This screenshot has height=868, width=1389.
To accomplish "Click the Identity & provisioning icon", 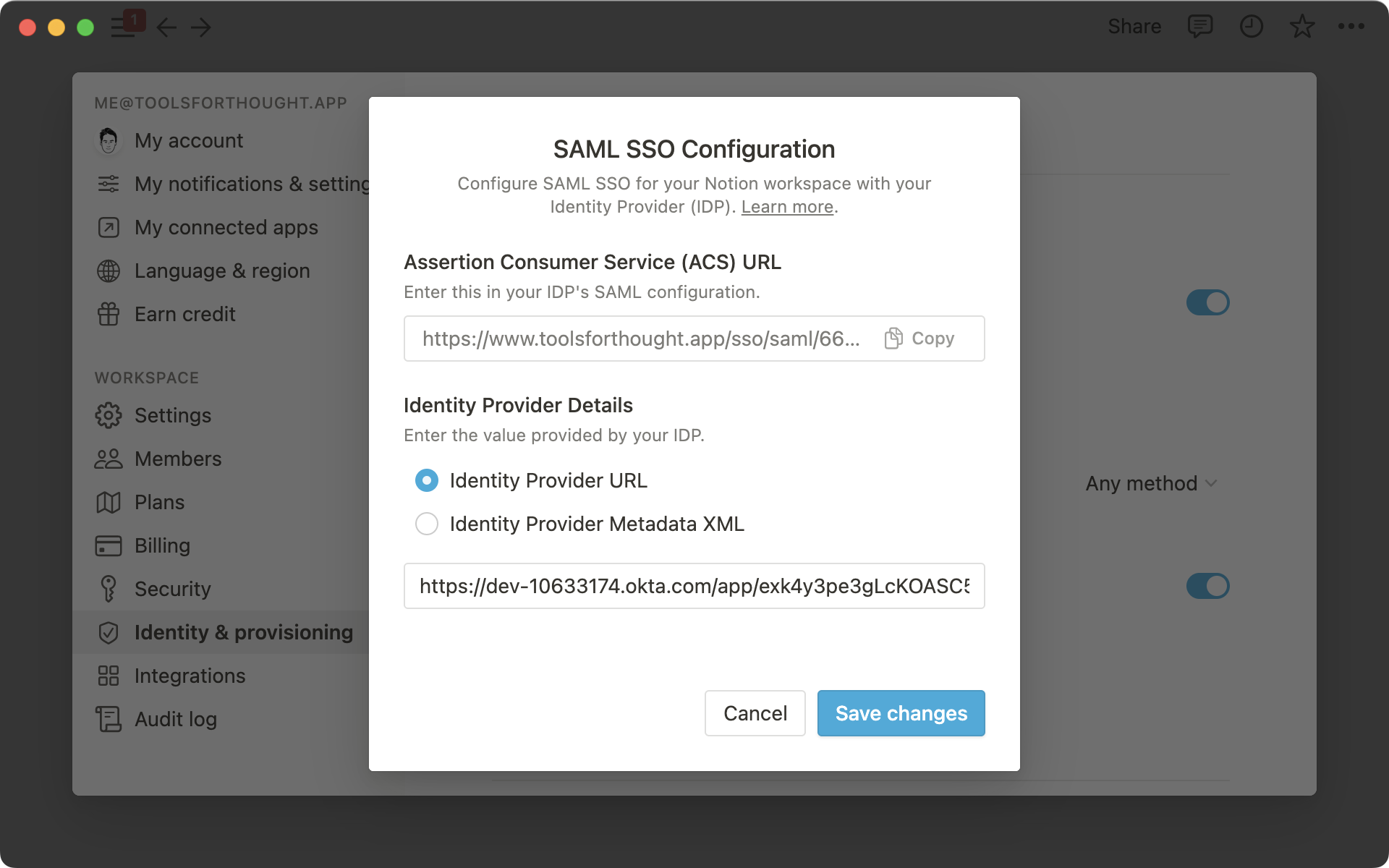I will pyautogui.click(x=110, y=632).
